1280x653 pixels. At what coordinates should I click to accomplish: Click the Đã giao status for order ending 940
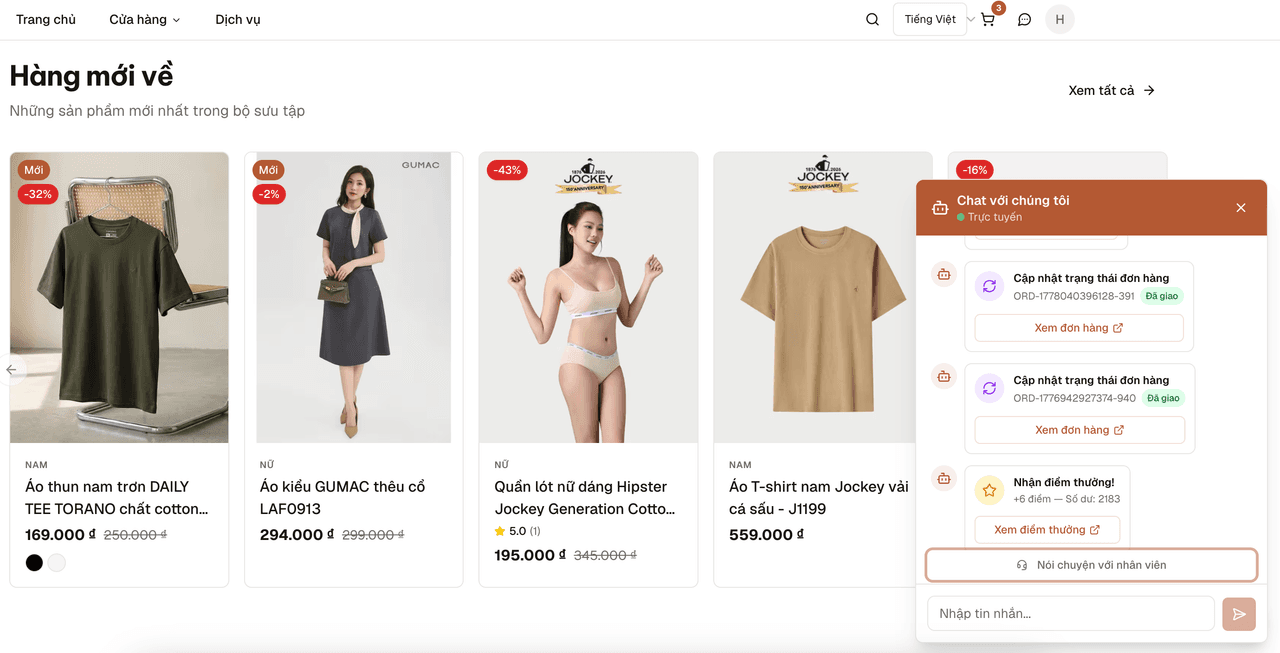pyautogui.click(x=1163, y=398)
